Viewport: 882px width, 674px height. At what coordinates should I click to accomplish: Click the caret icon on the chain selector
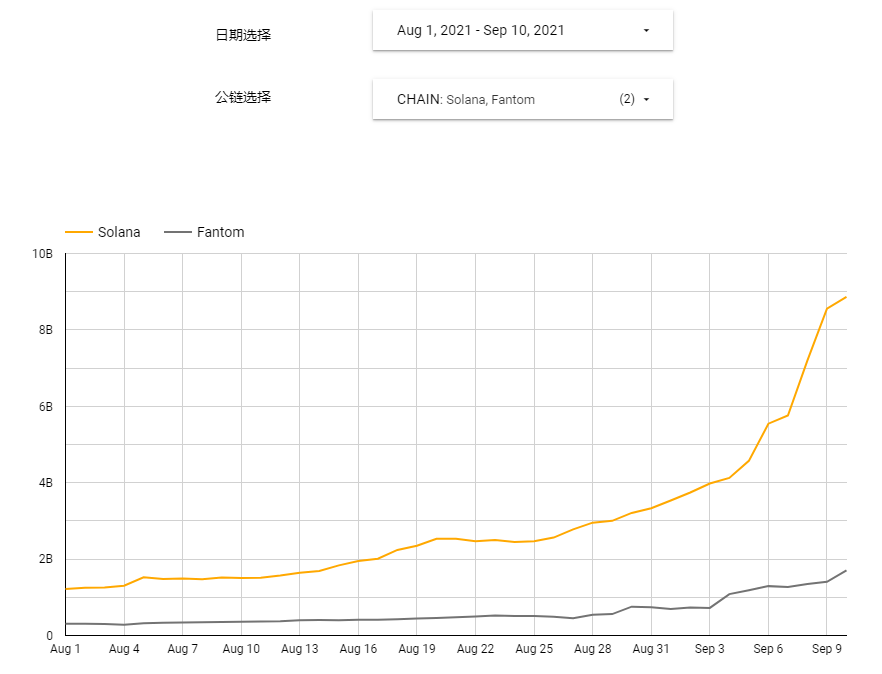pyautogui.click(x=645, y=99)
